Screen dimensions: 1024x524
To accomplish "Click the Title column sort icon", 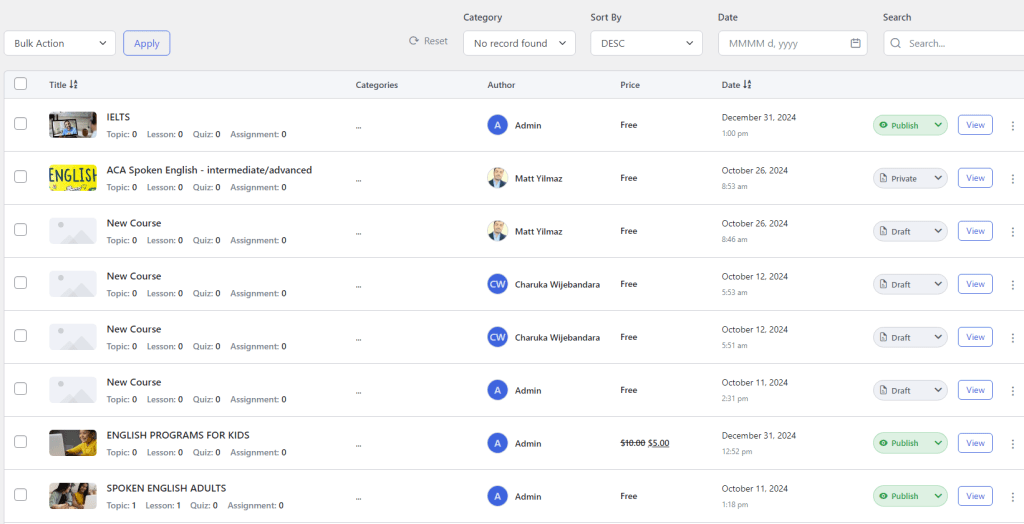I will (x=74, y=85).
